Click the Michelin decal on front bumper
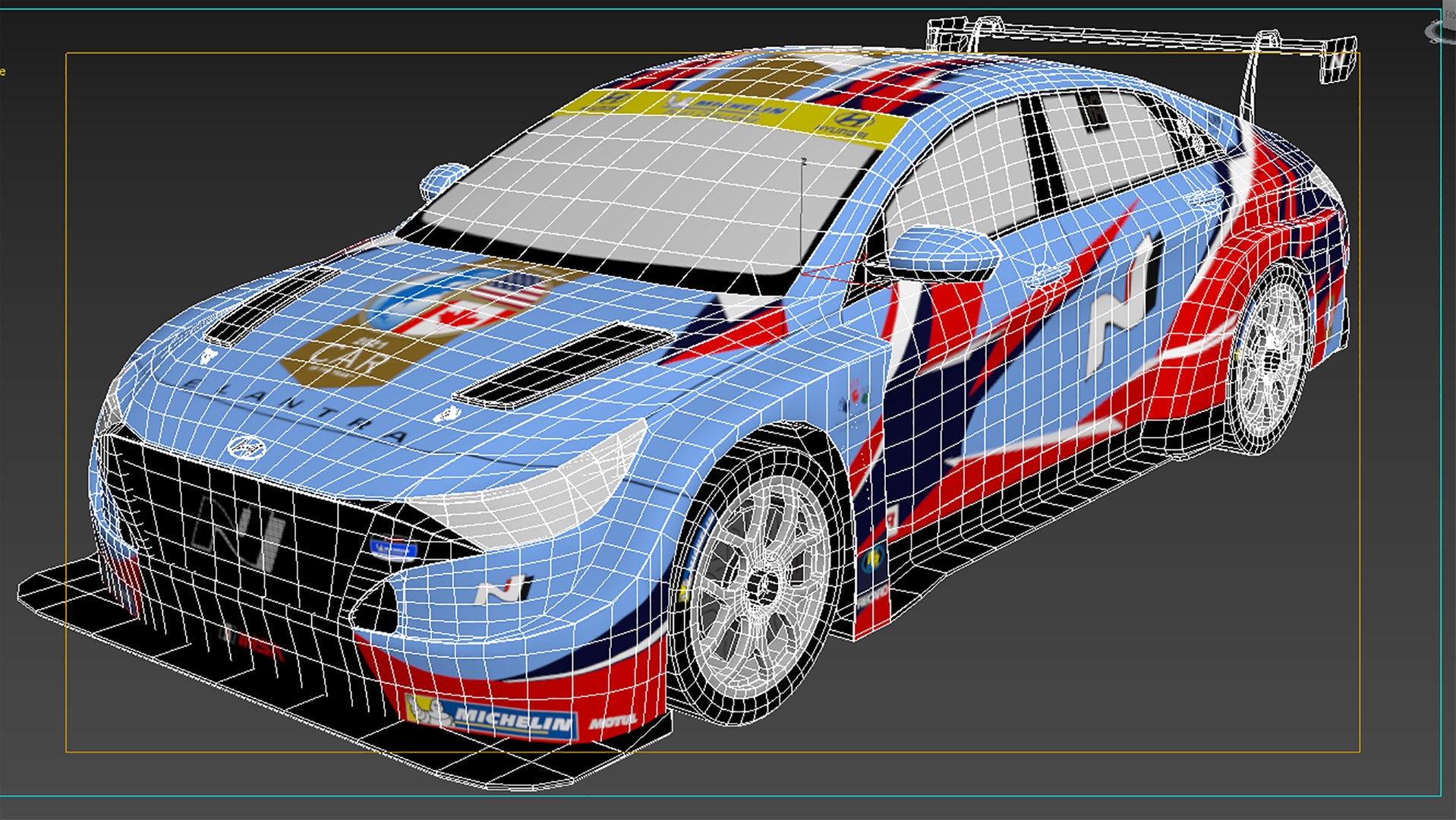Image resolution: width=1456 pixels, height=820 pixels. (x=492, y=717)
